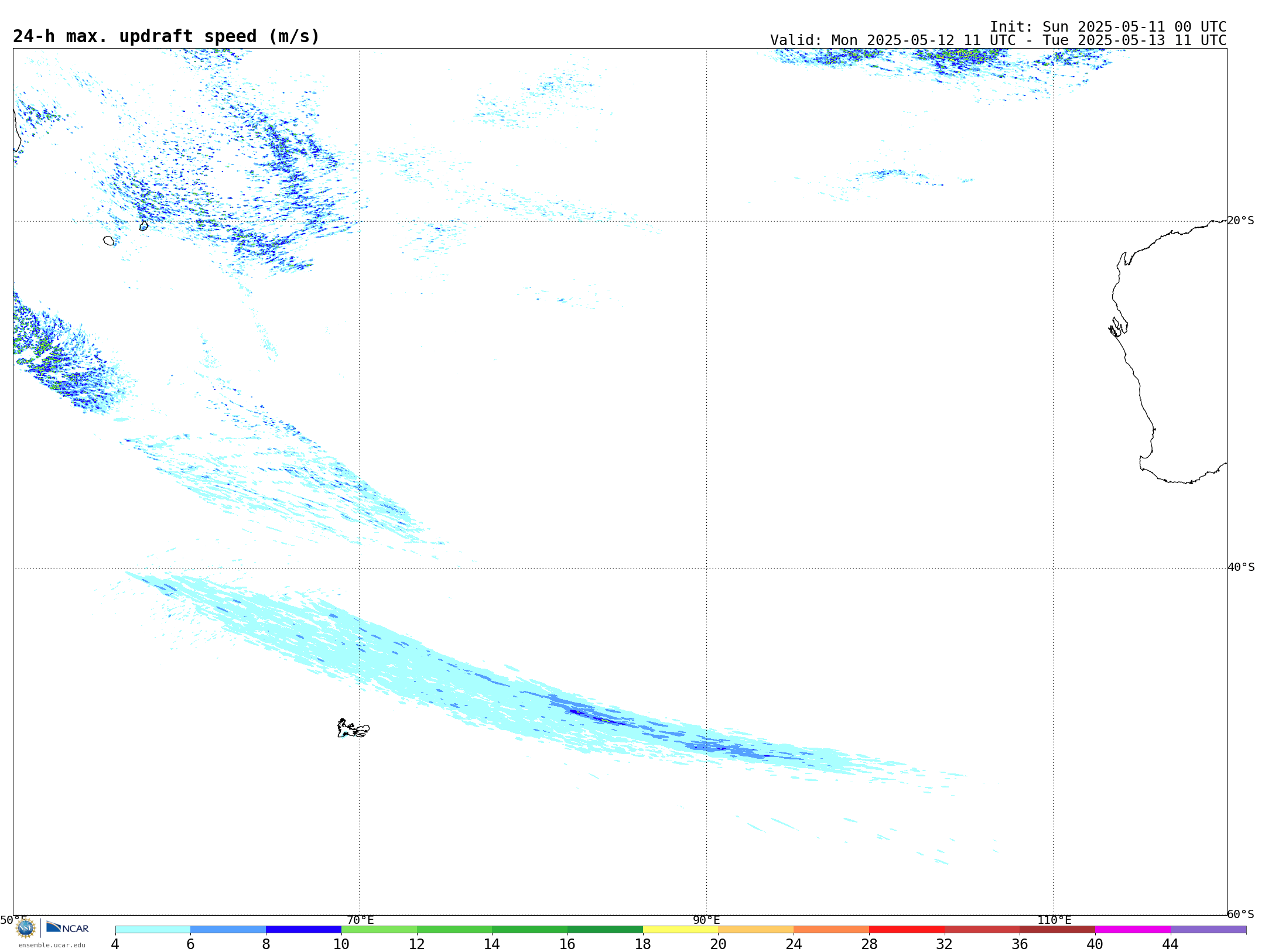
Task: Click the dark blue 8–10 m/s swatch
Action: coord(303,930)
